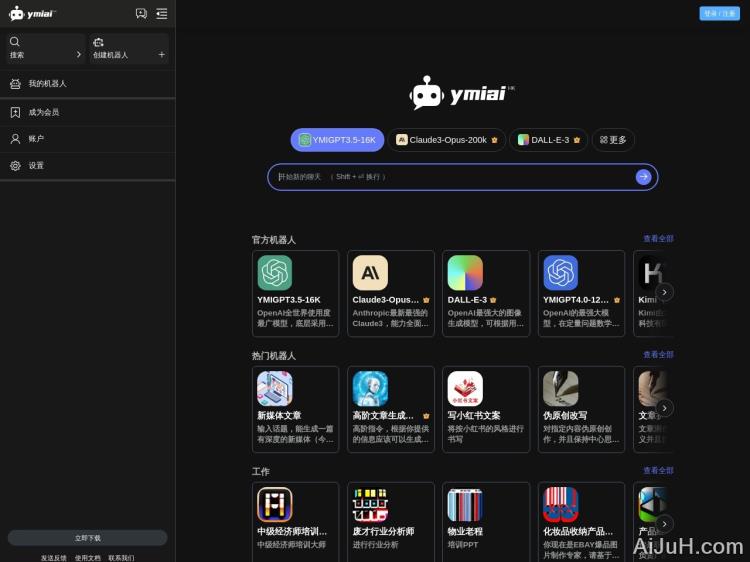
Task: Click the 我的机器人 robot icon
Action: pyautogui.click(x=15, y=84)
